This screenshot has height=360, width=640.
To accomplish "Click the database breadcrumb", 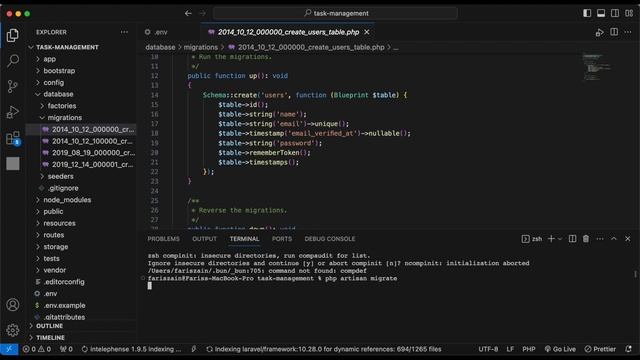I will (160, 47).
